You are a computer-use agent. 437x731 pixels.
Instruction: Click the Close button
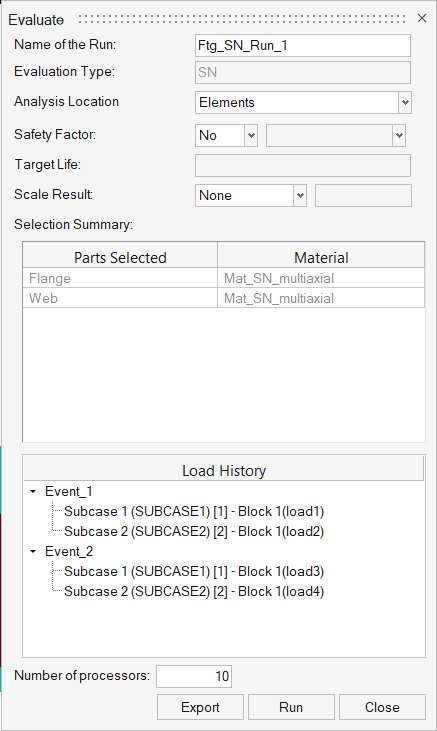click(x=382, y=707)
